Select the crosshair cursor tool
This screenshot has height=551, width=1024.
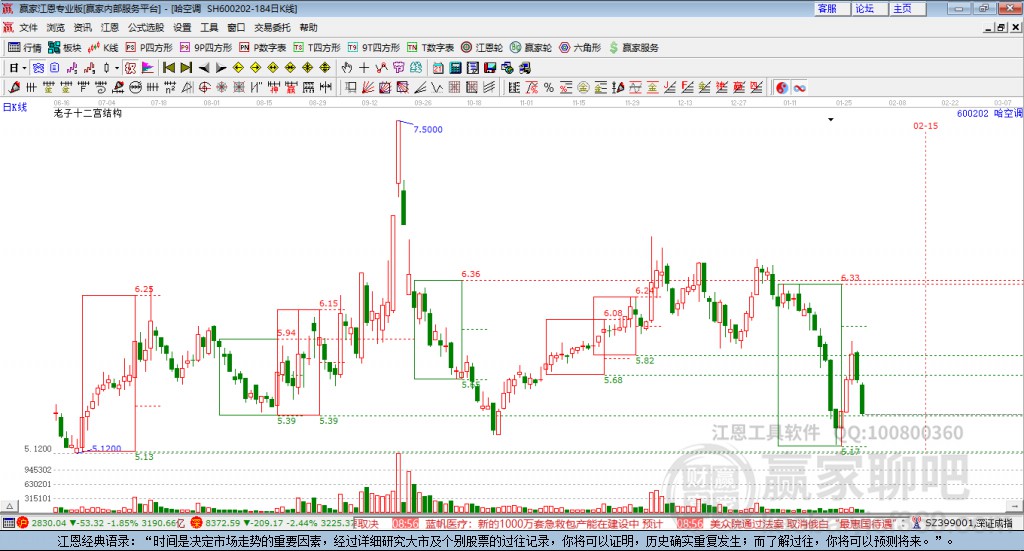click(364, 68)
